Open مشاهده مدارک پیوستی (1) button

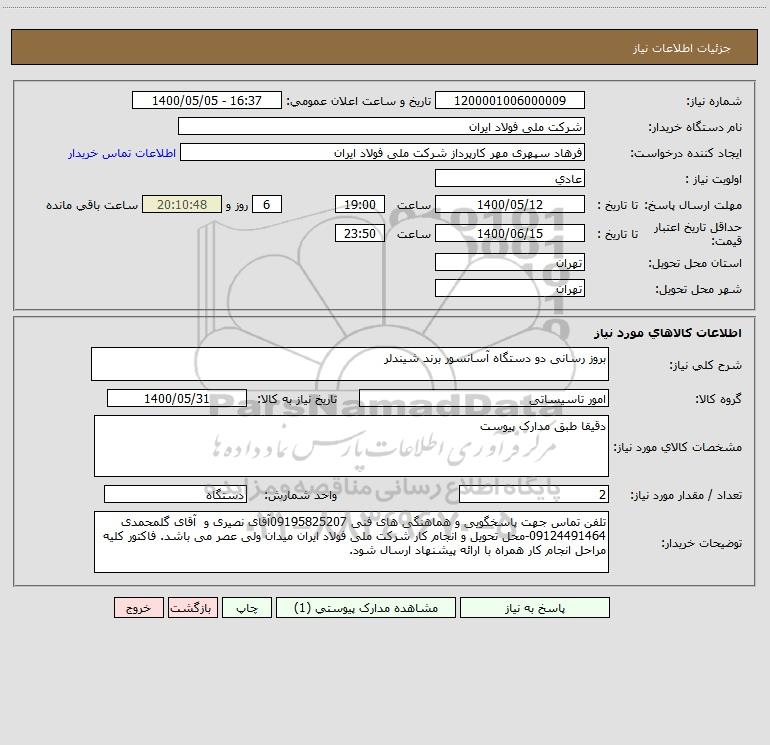(x=366, y=608)
